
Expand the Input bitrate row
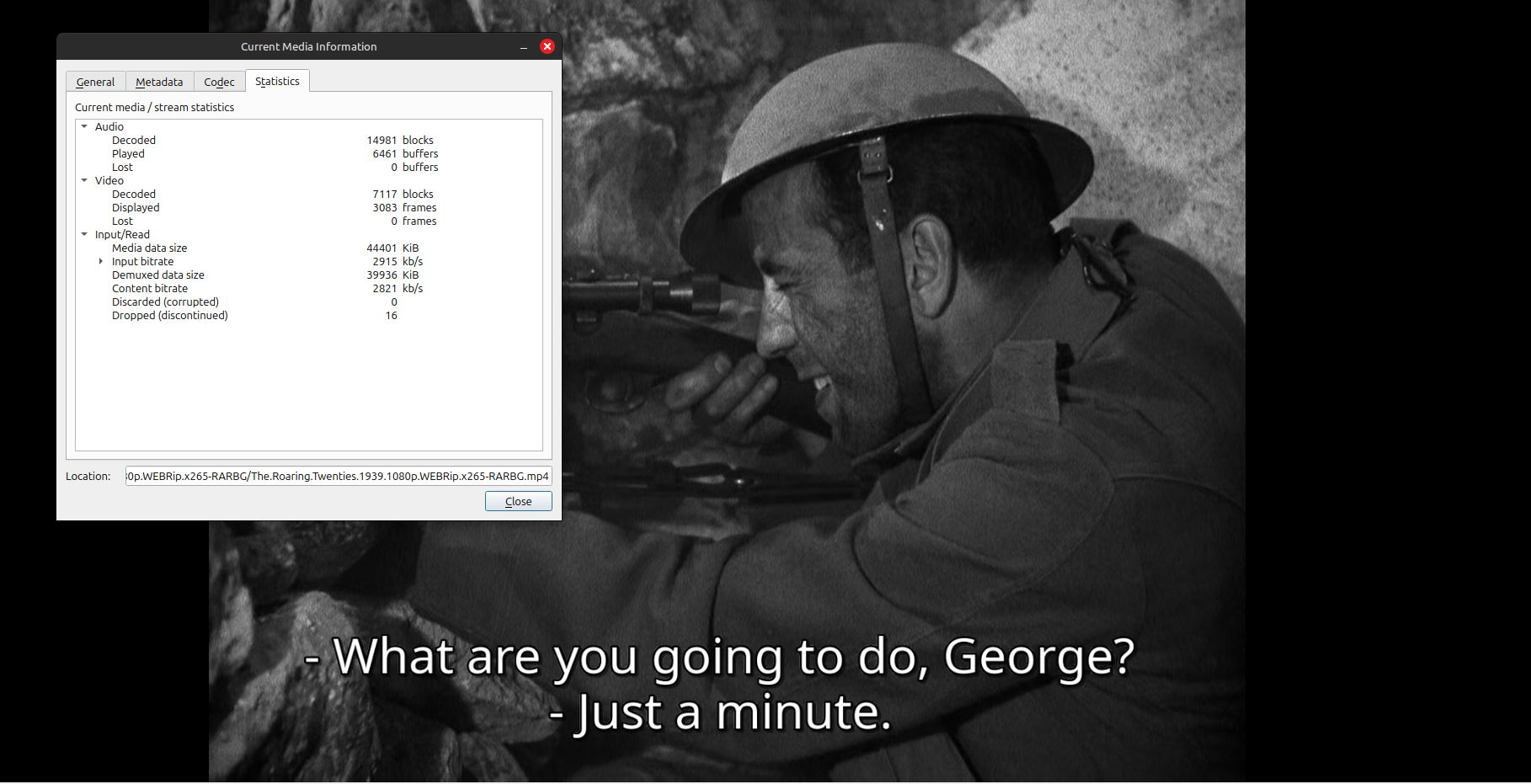101,261
